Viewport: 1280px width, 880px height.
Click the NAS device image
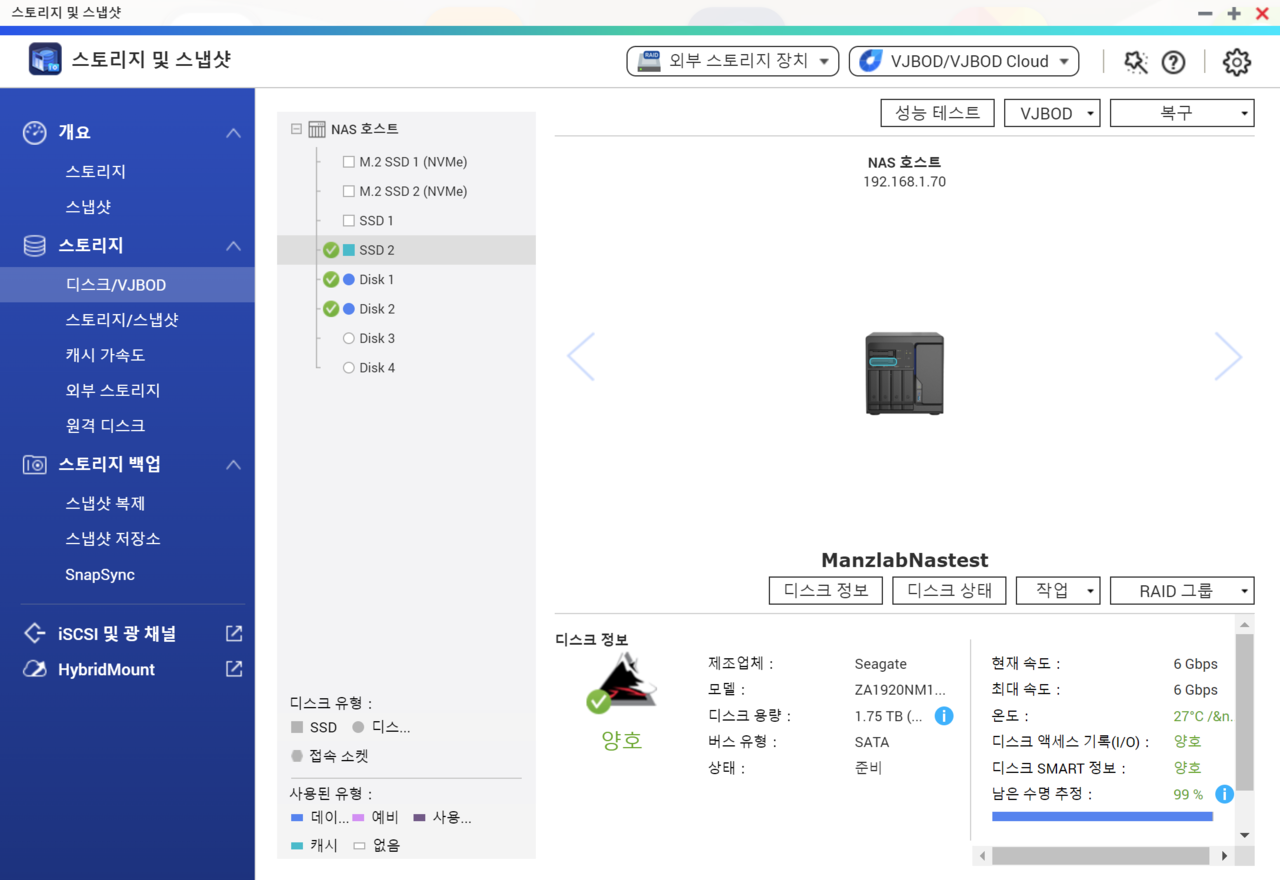pyautogui.click(x=904, y=373)
